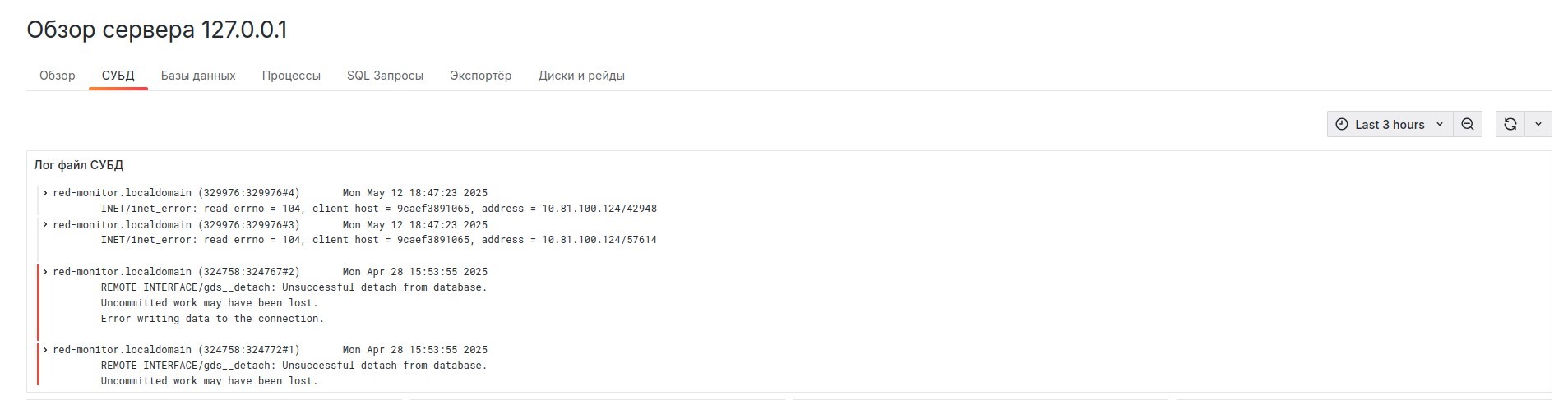Expand log entry 329976:329976#3
The image size is (1568, 400).
pos(45,224)
